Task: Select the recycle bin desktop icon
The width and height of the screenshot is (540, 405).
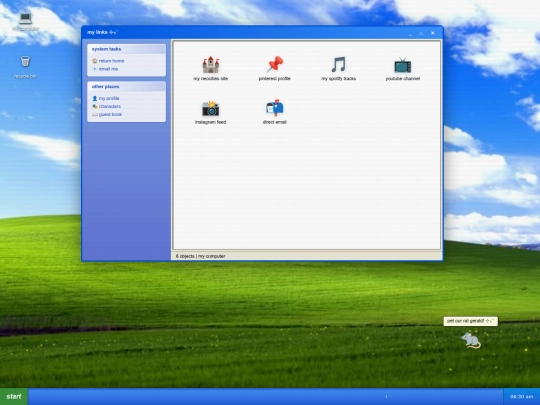Action: point(25,67)
